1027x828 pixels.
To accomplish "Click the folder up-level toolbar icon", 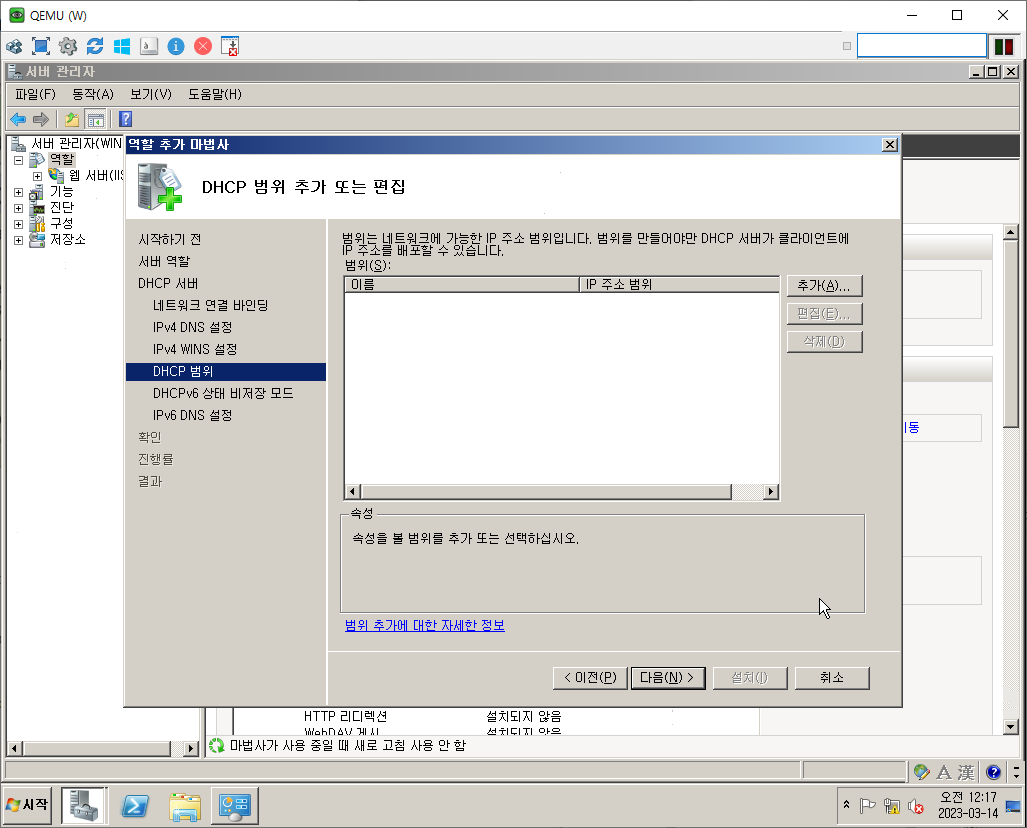I will 71,119.
